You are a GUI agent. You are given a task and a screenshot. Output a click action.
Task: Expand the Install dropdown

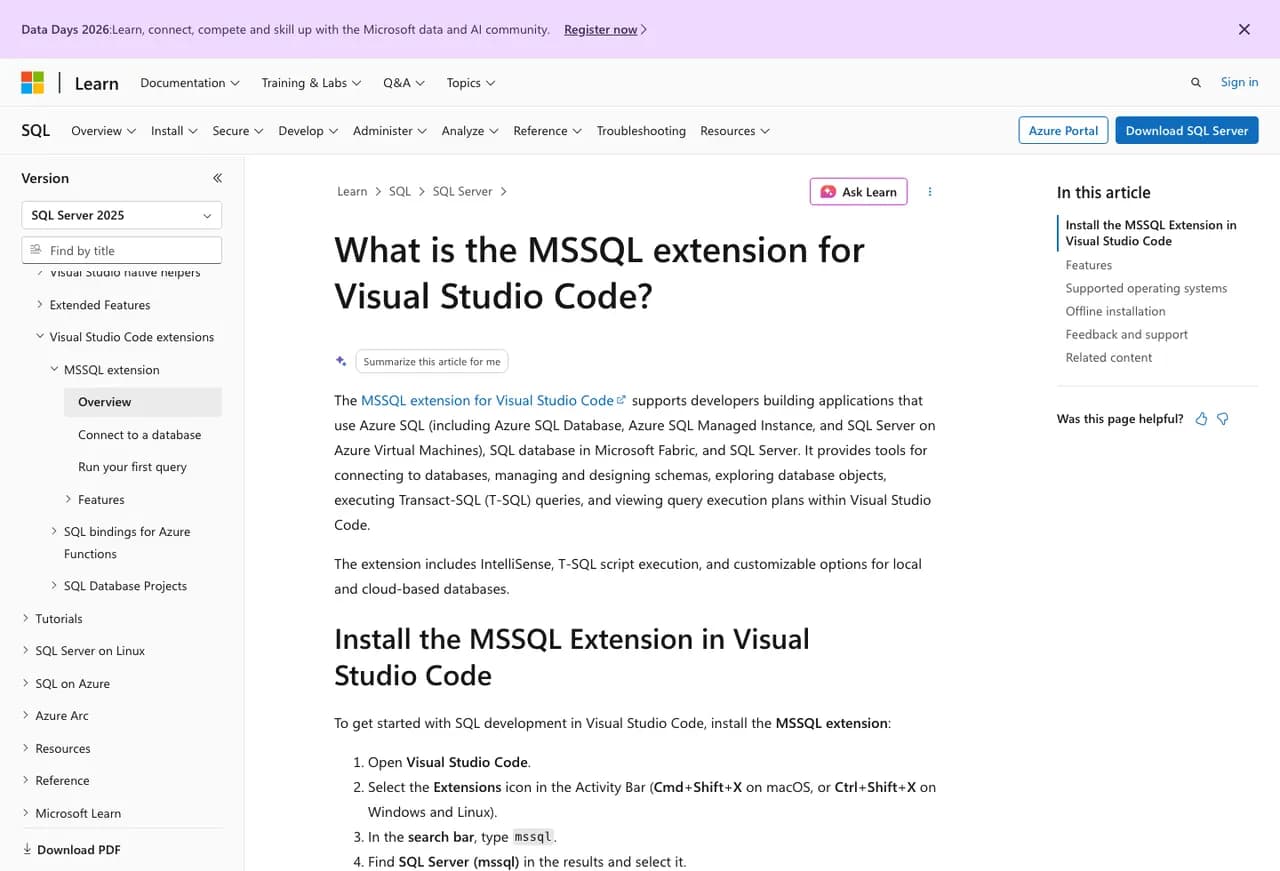click(174, 131)
